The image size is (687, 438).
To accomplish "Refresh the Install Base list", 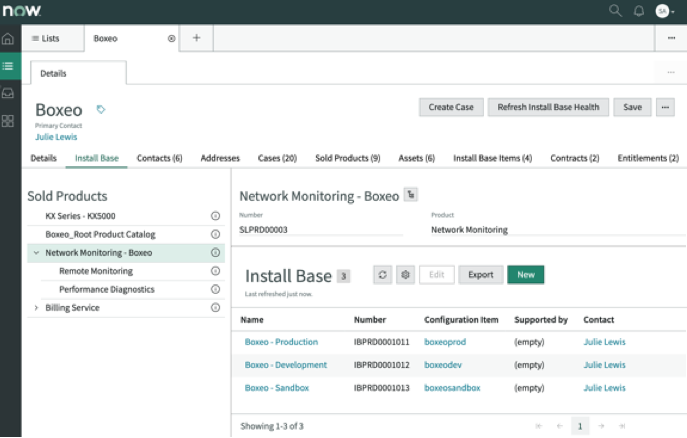I will tap(382, 275).
